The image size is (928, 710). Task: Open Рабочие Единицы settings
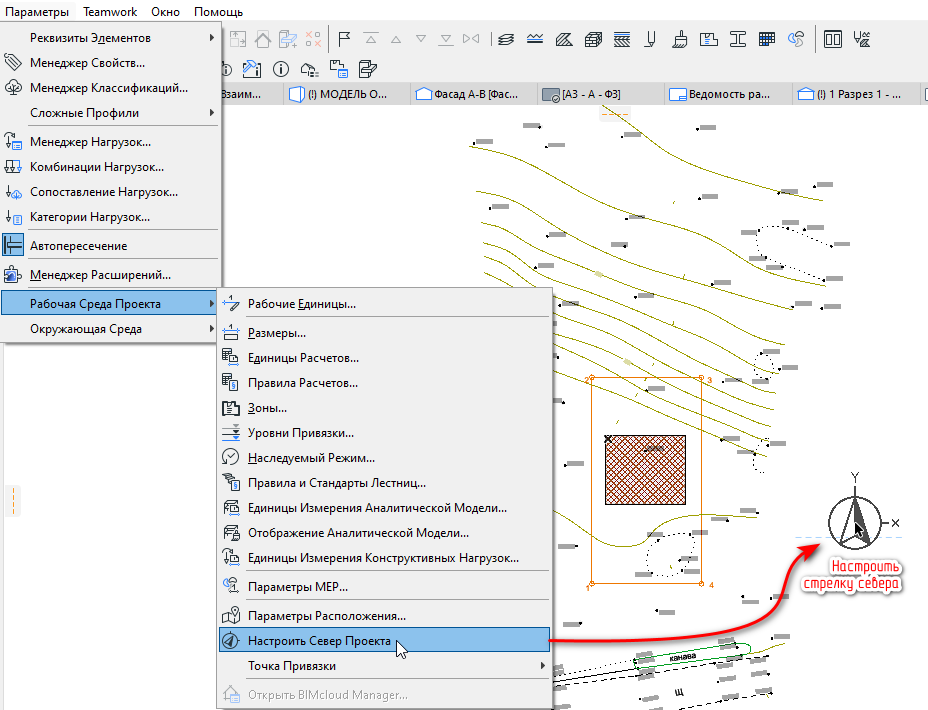[x=385, y=304]
